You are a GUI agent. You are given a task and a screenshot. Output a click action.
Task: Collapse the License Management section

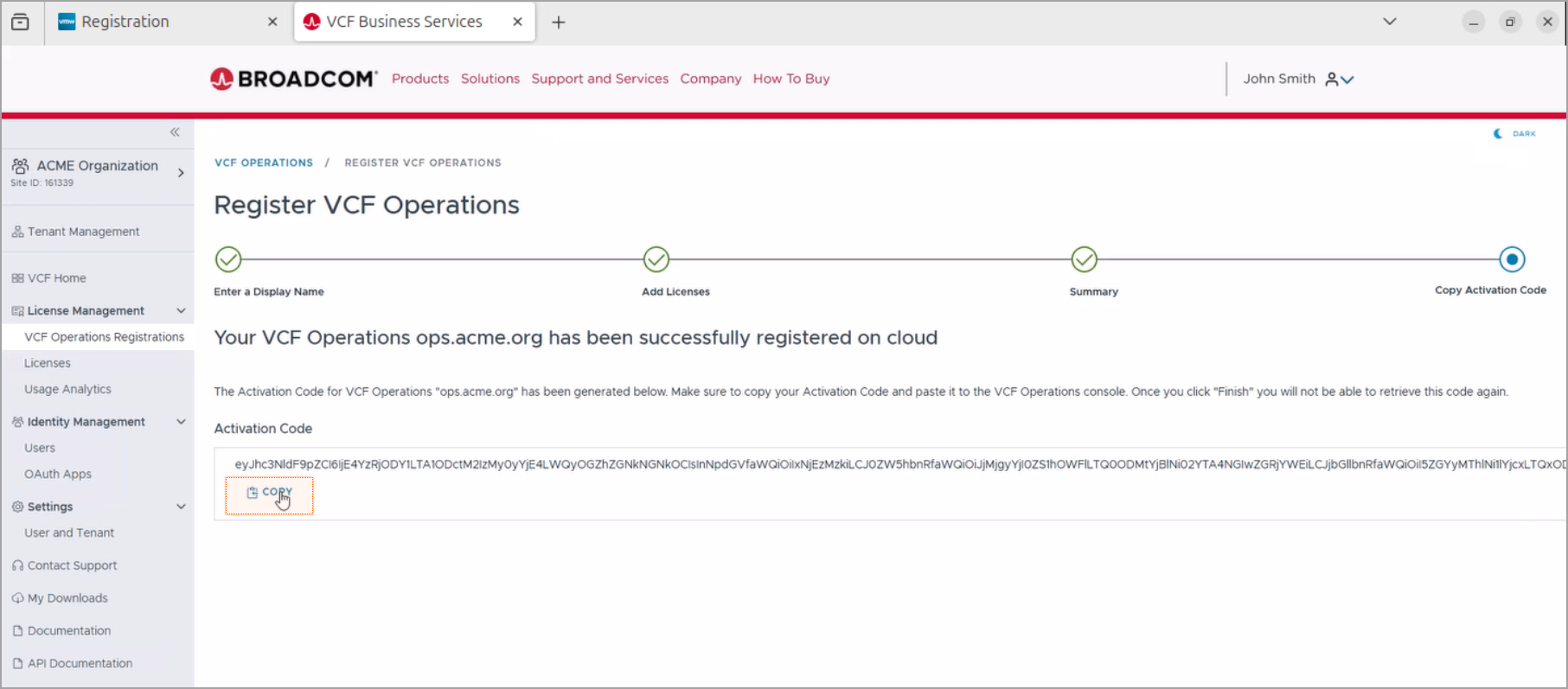(181, 311)
